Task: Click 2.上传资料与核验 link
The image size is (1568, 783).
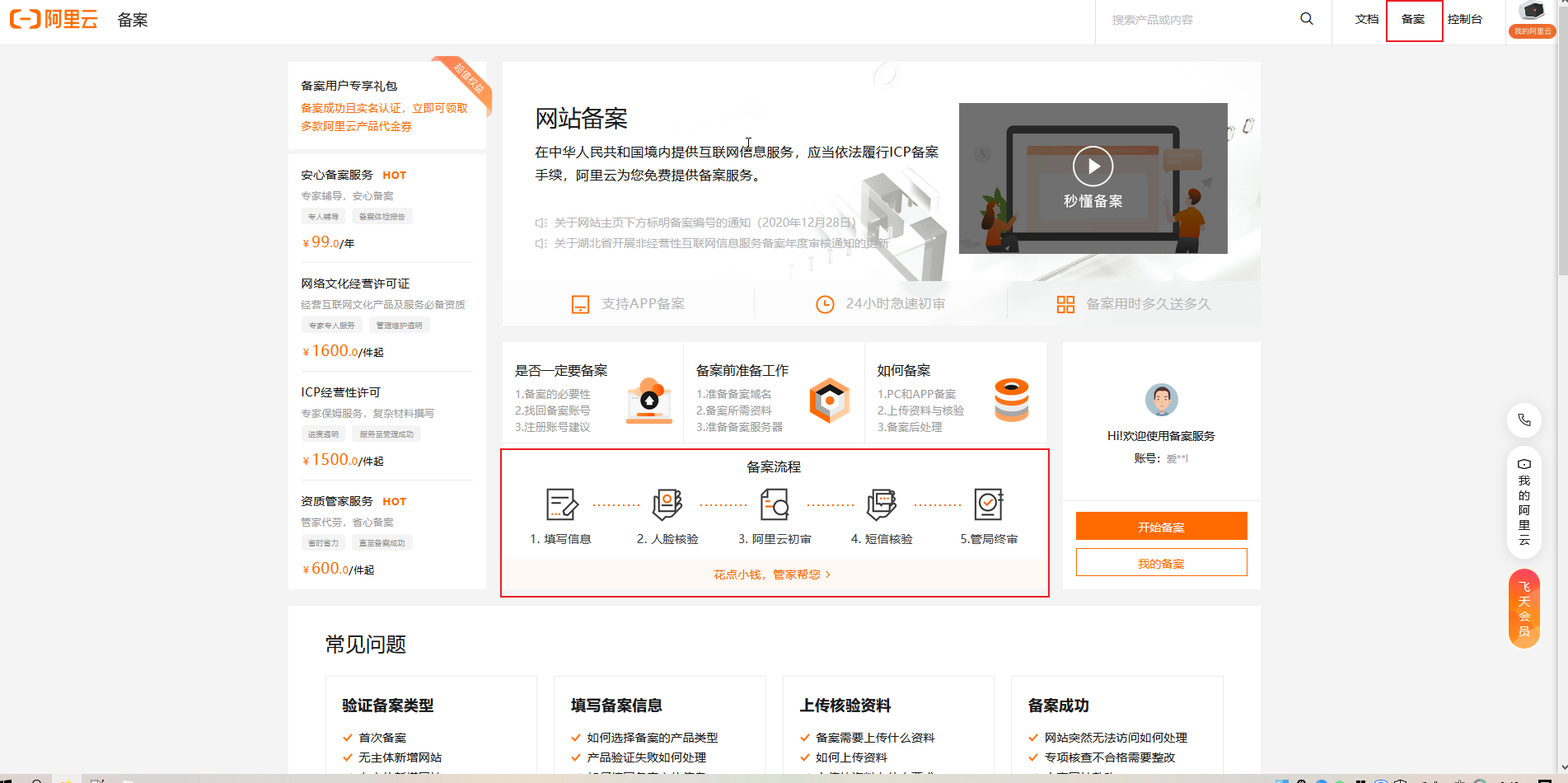Action: [x=921, y=410]
